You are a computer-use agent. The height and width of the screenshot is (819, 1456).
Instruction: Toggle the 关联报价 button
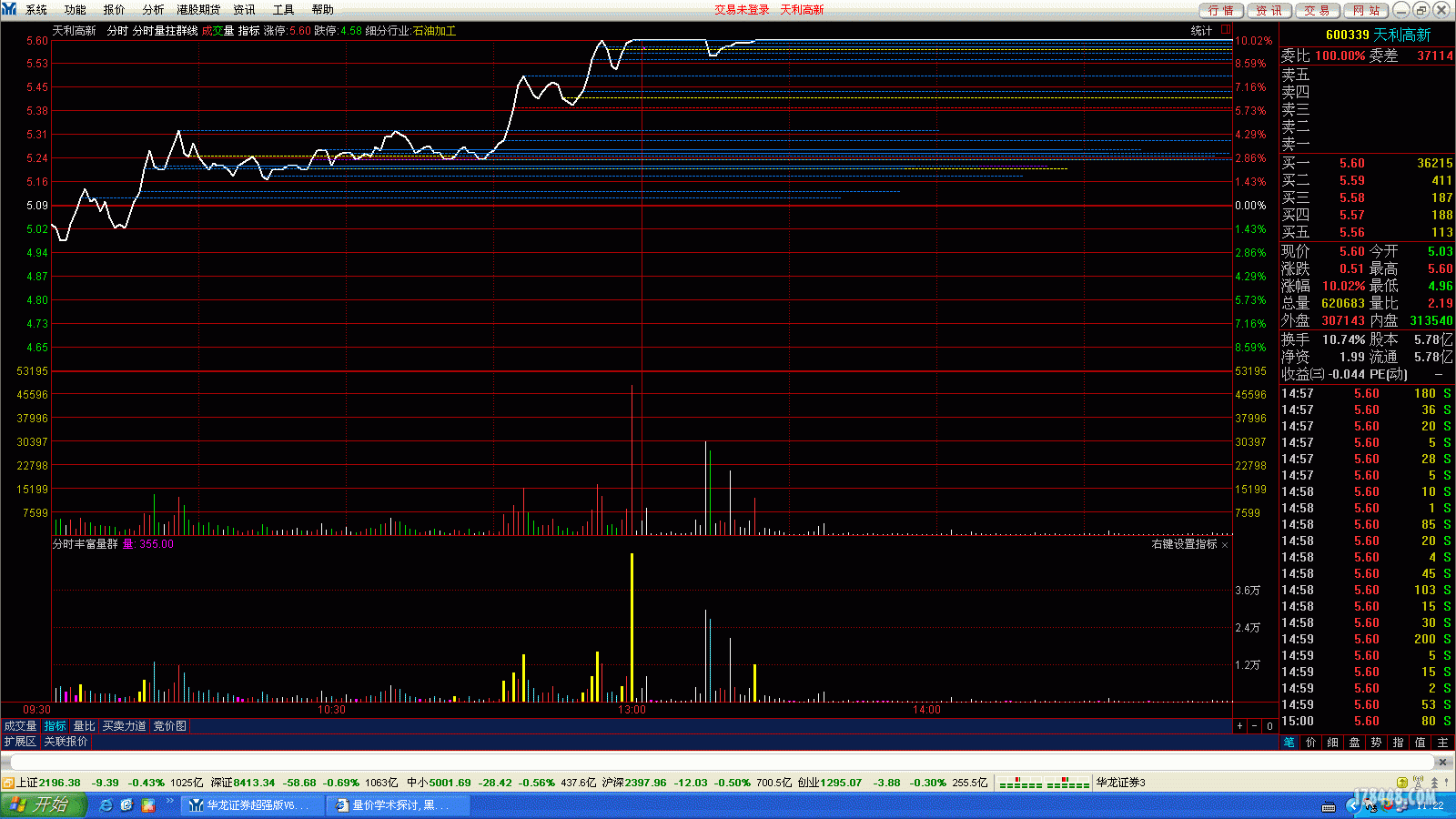click(x=66, y=742)
